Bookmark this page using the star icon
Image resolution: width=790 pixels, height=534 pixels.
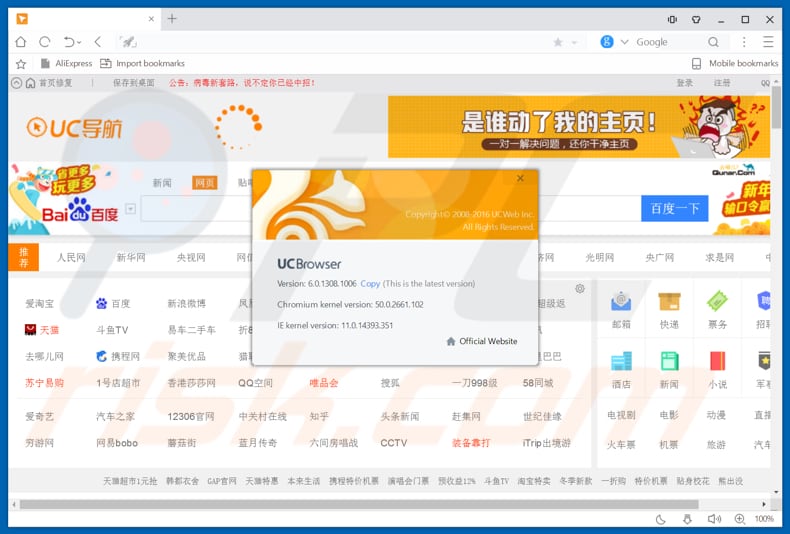558,42
